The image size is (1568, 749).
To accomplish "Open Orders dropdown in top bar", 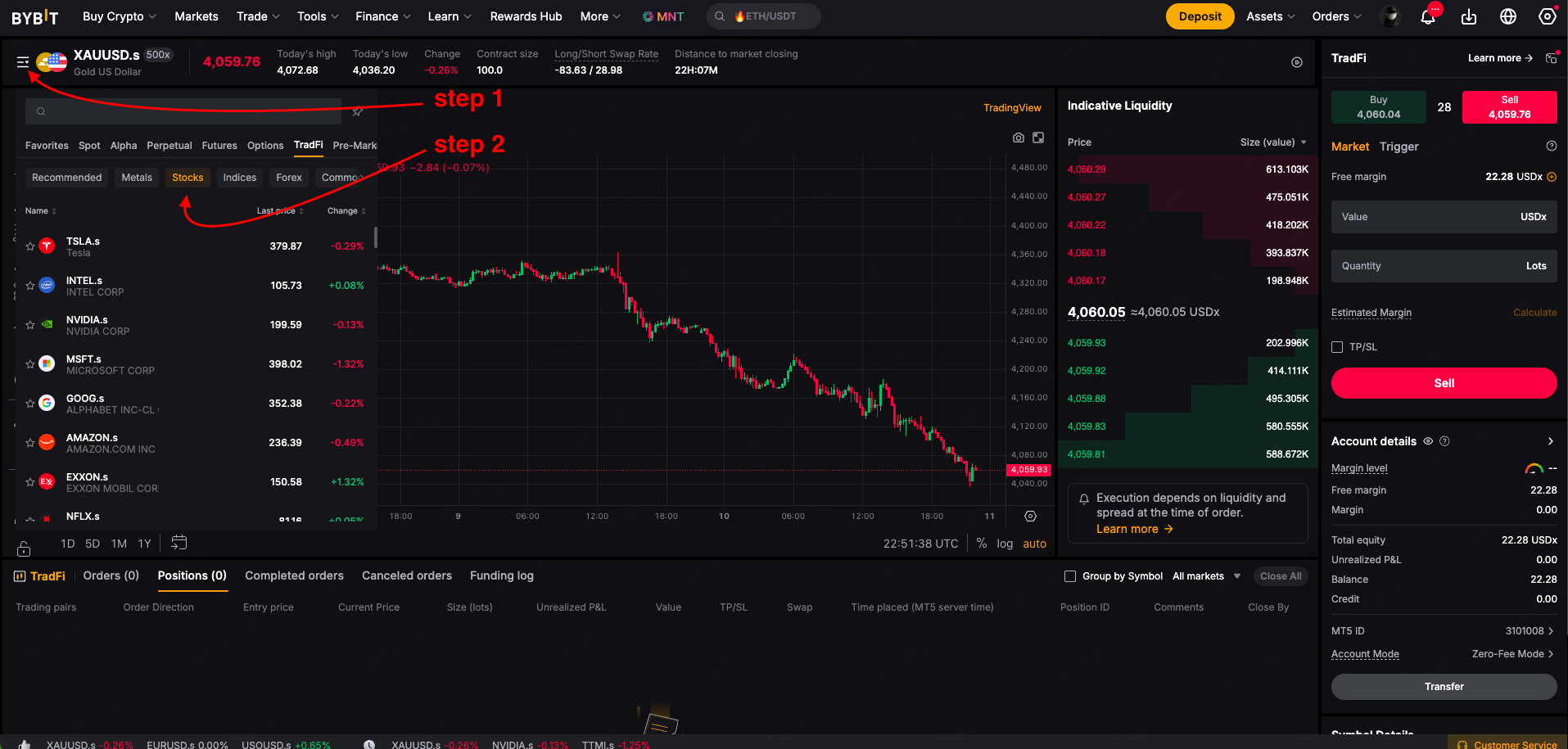I will (1336, 16).
